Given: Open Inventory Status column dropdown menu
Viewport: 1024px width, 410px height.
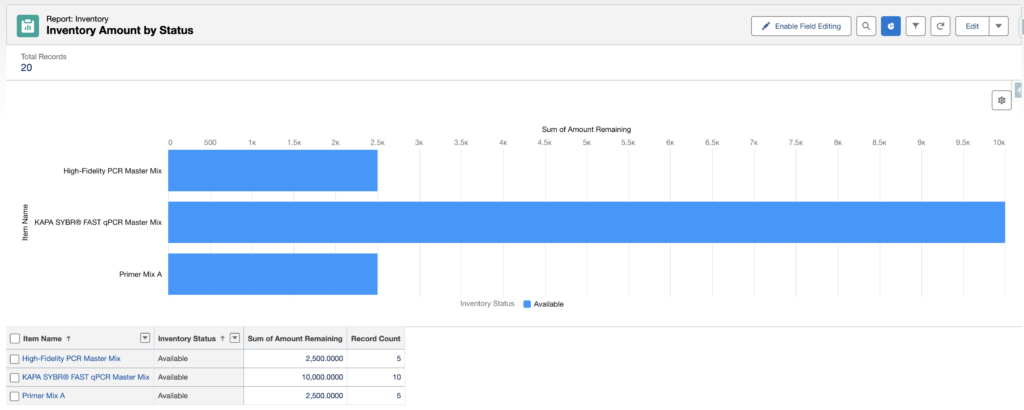Looking at the screenshot, I should click(x=236, y=338).
